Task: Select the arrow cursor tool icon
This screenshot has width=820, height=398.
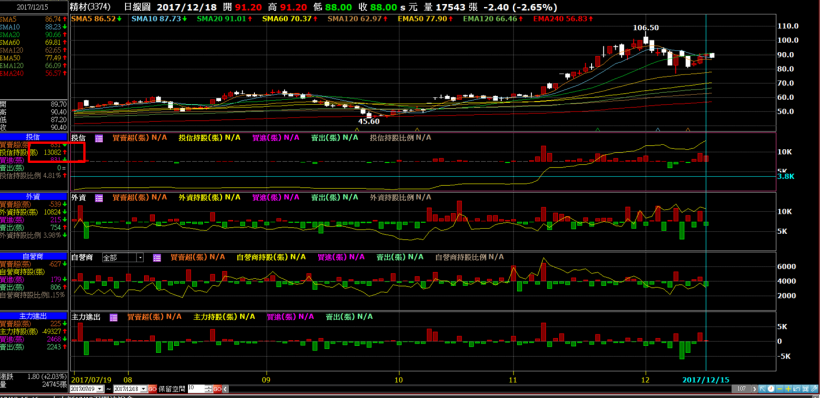Action: click(x=762, y=389)
